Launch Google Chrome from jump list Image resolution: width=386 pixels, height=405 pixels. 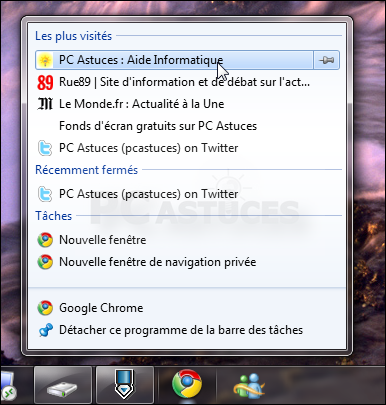click(187, 308)
